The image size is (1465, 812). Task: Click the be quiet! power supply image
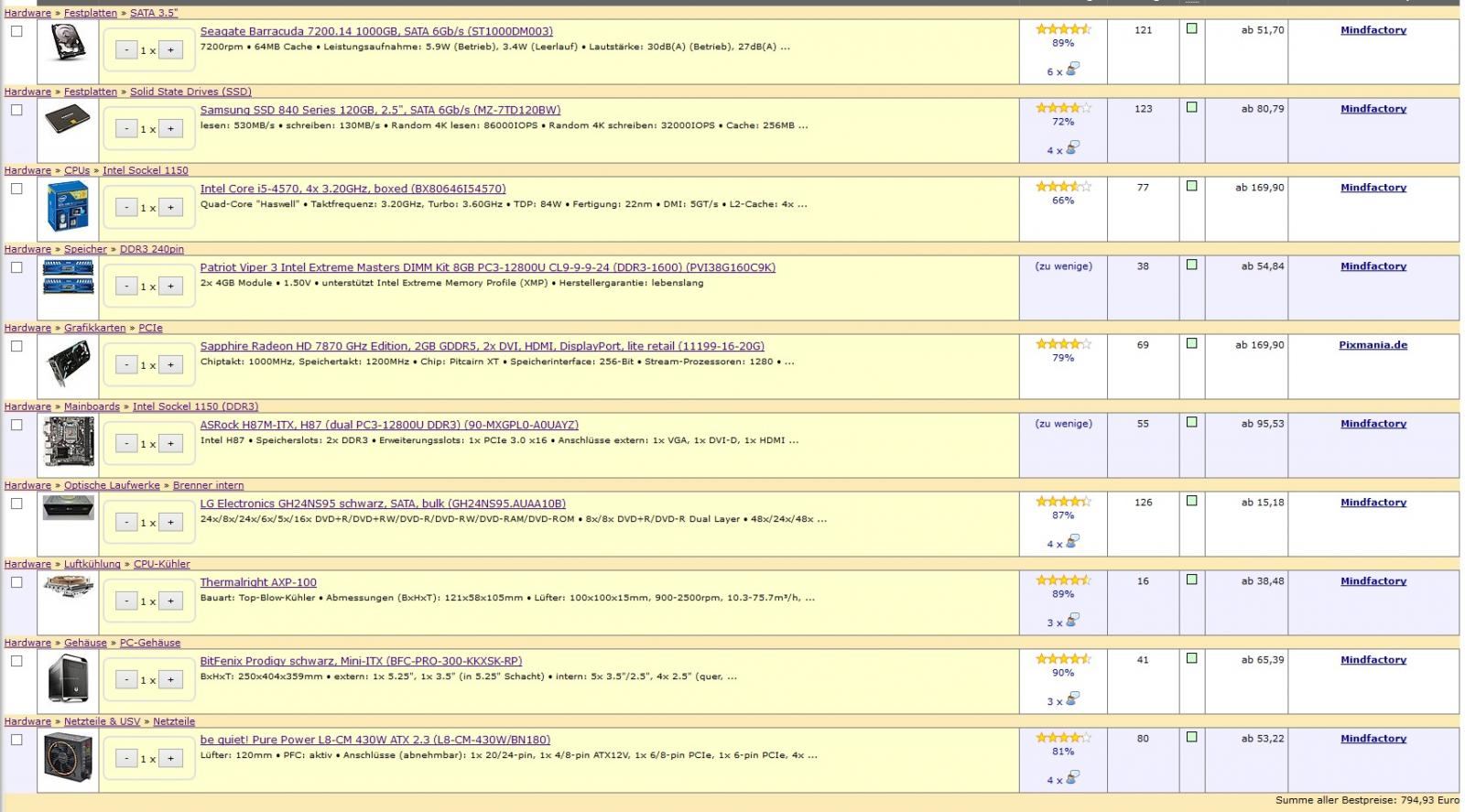(x=69, y=756)
